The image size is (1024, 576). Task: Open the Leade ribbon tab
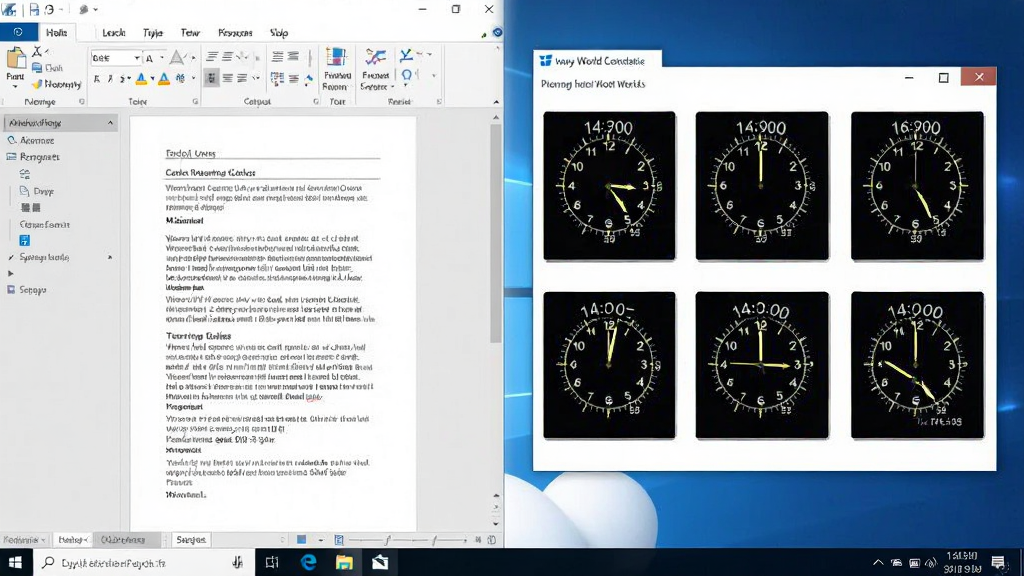pos(114,32)
